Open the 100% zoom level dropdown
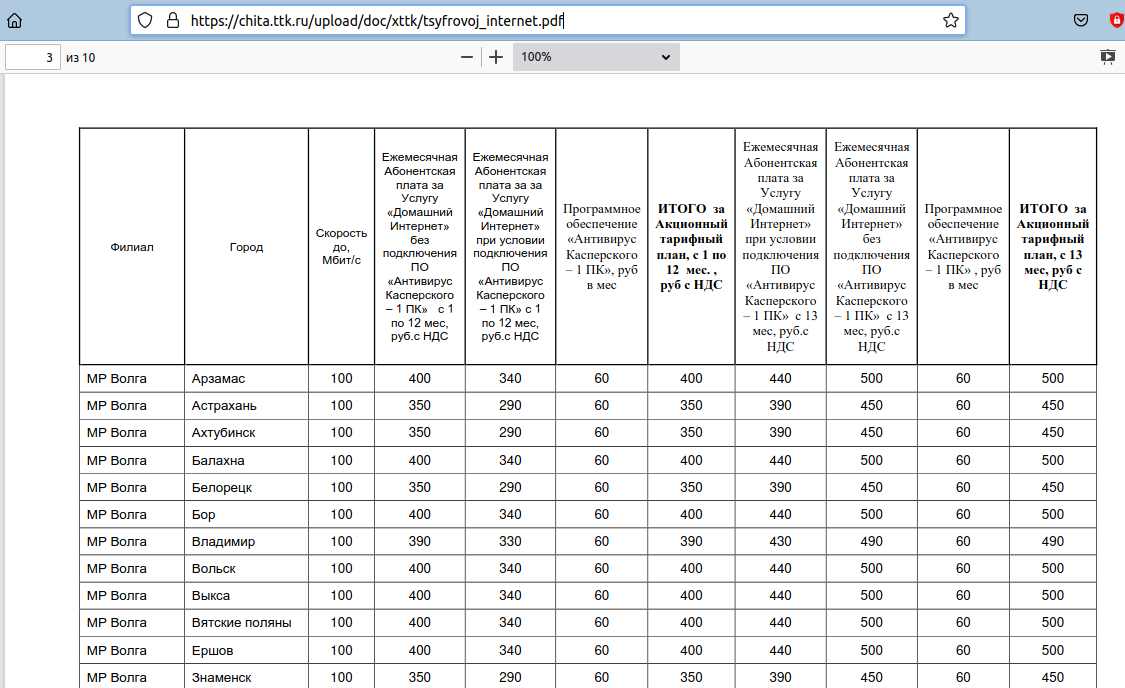Viewport: 1125px width, 688px height. click(x=596, y=57)
